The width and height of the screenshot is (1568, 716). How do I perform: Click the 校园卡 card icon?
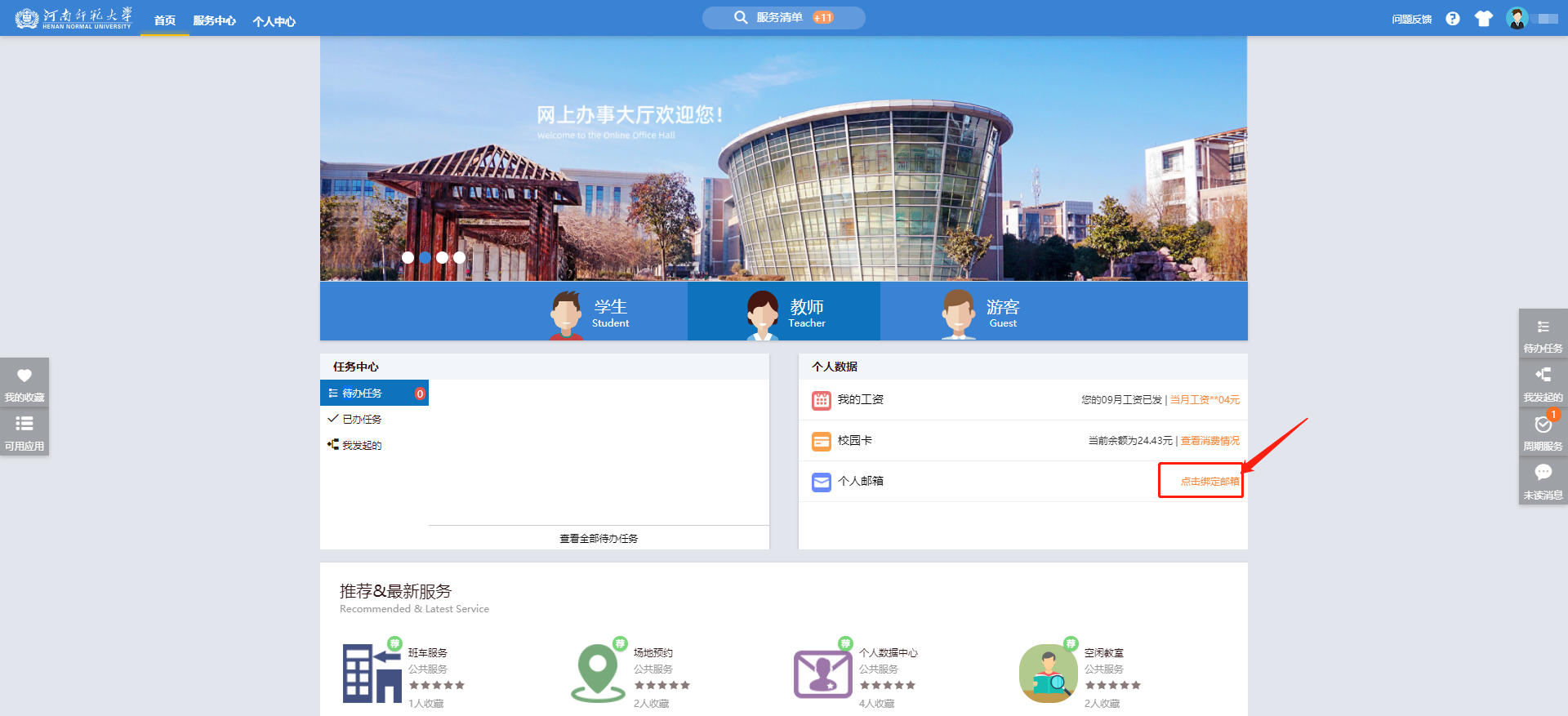(822, 441)
